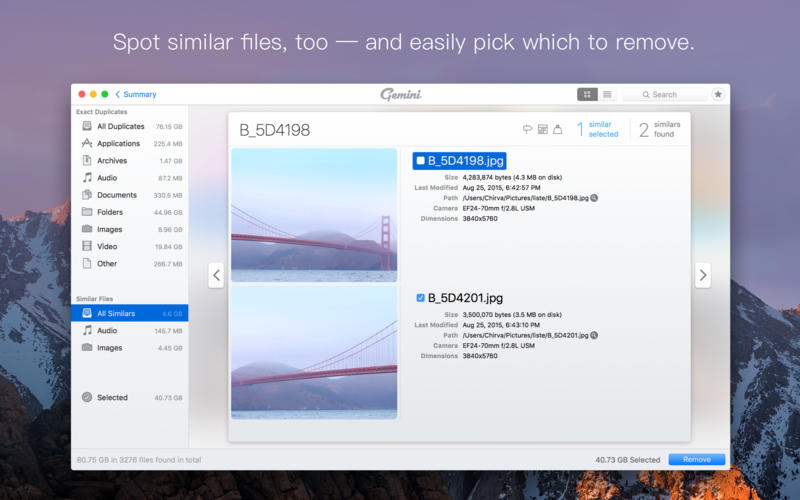This screenshot has width=800, height=500.
Task: Show the 2 similars found counter
Action: point(660,130)
